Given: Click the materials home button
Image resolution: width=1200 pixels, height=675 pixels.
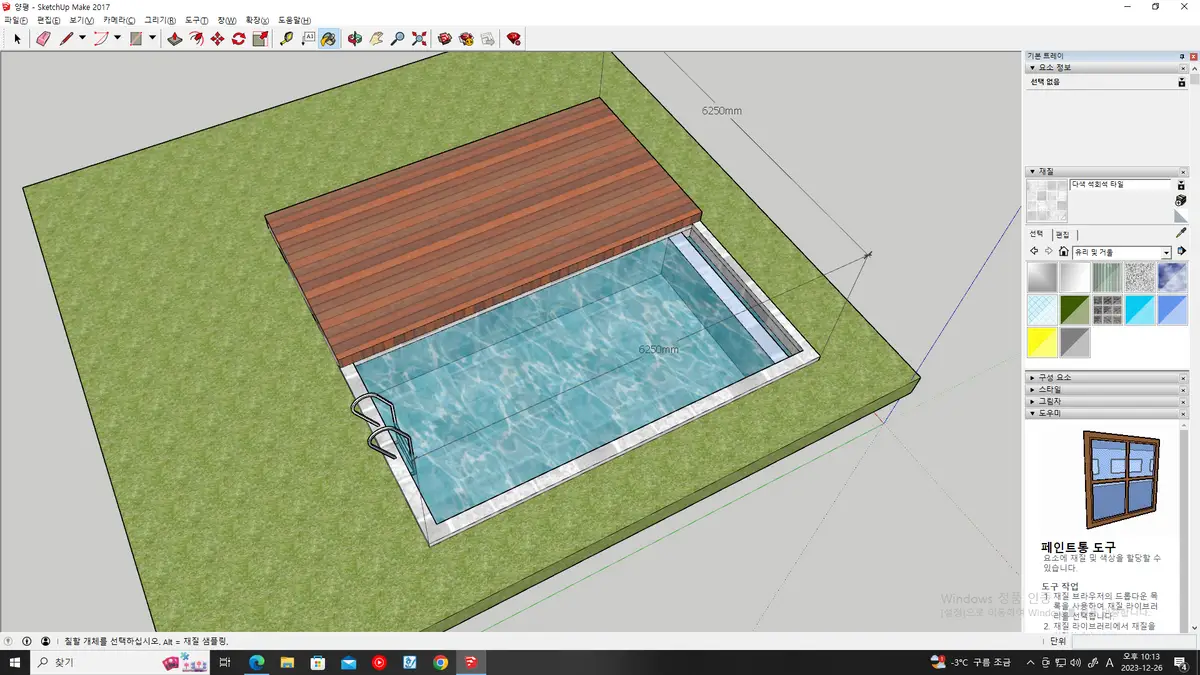Looking at the screenshot, I should click(x=1063, y=252).
